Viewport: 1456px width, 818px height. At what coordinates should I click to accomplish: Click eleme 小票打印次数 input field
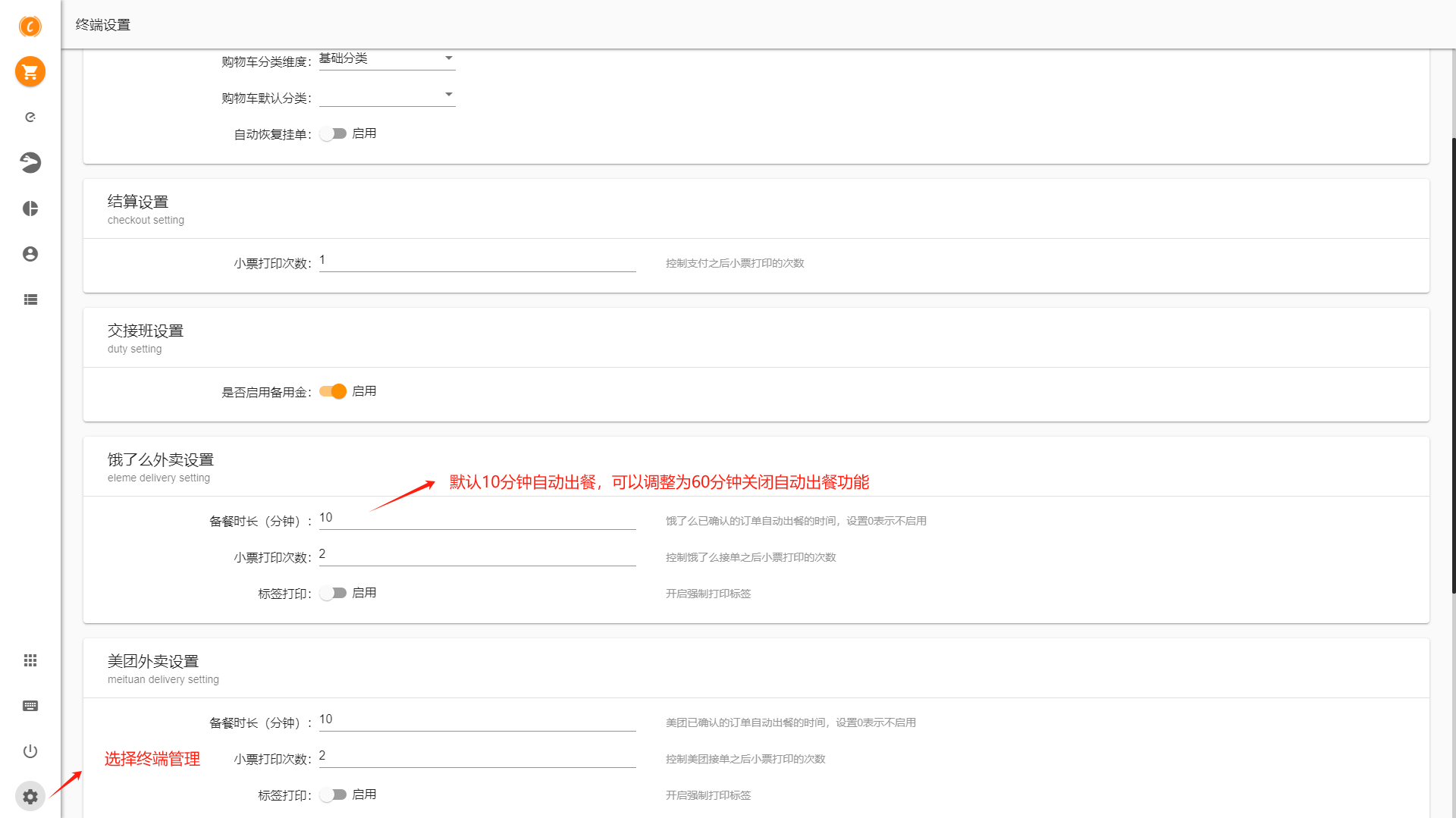point(478,556)
